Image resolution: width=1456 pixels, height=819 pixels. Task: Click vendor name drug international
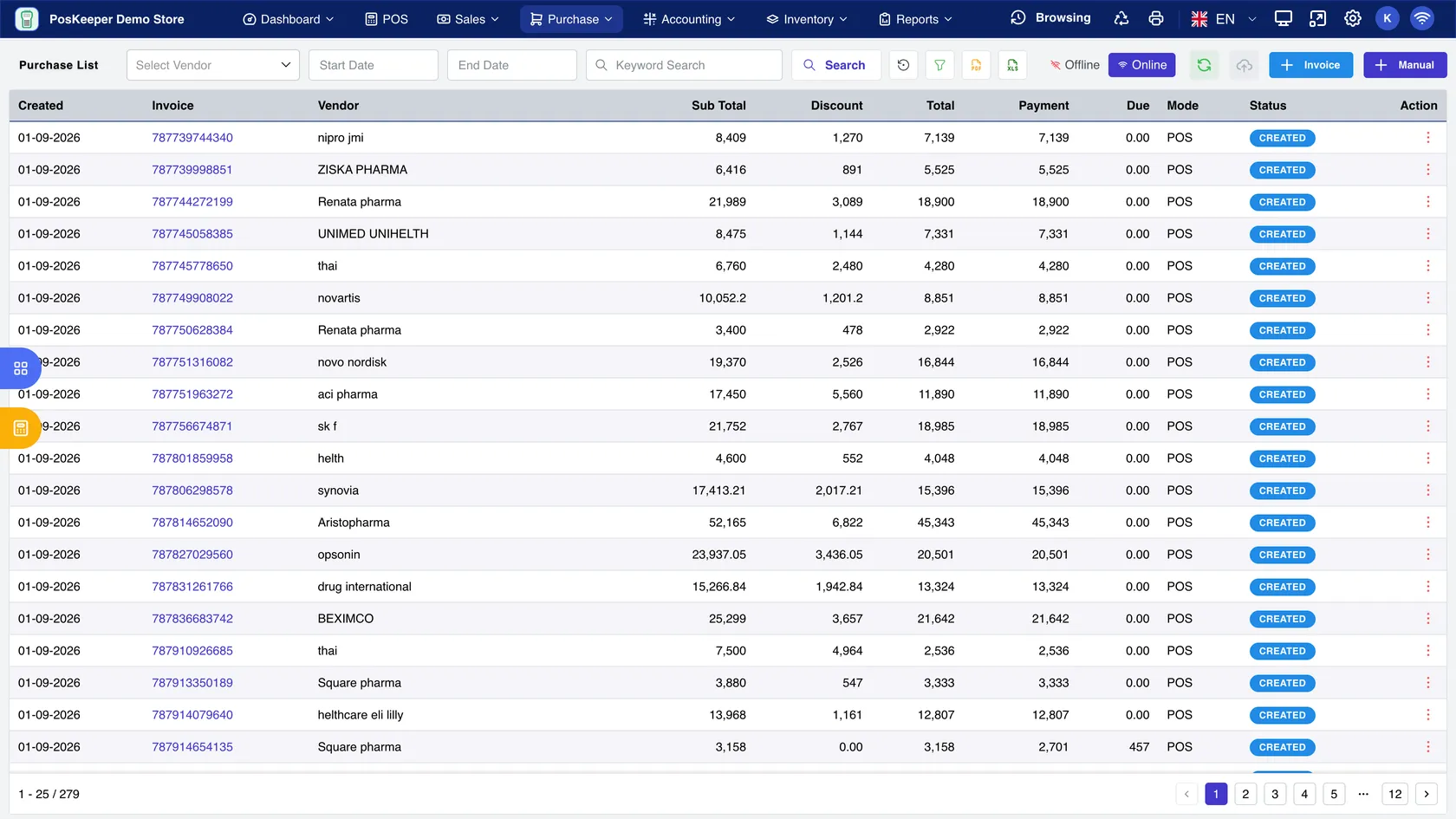pos(364,587)
